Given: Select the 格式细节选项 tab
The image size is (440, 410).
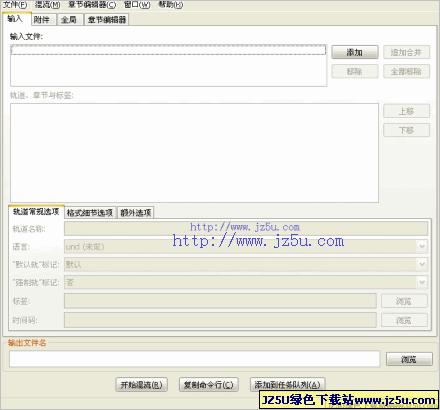Looking at the screenshot, I should click(x=90, y=213).
